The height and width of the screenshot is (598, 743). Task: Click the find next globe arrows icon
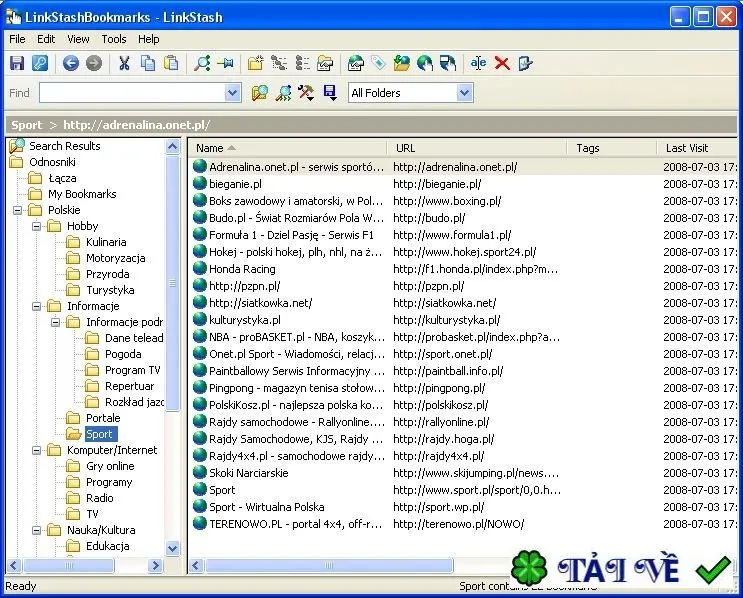(x=283, y=93)
